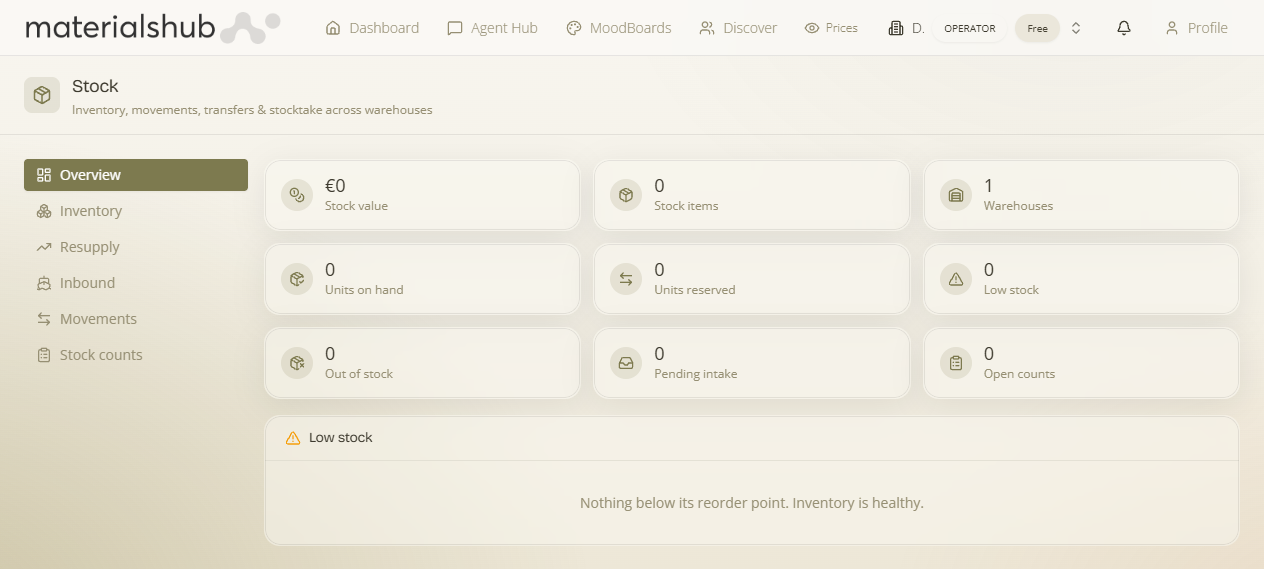Click the materialshub logo
Viewport: 1264px width, 569px height.
[x=152, y=27]
